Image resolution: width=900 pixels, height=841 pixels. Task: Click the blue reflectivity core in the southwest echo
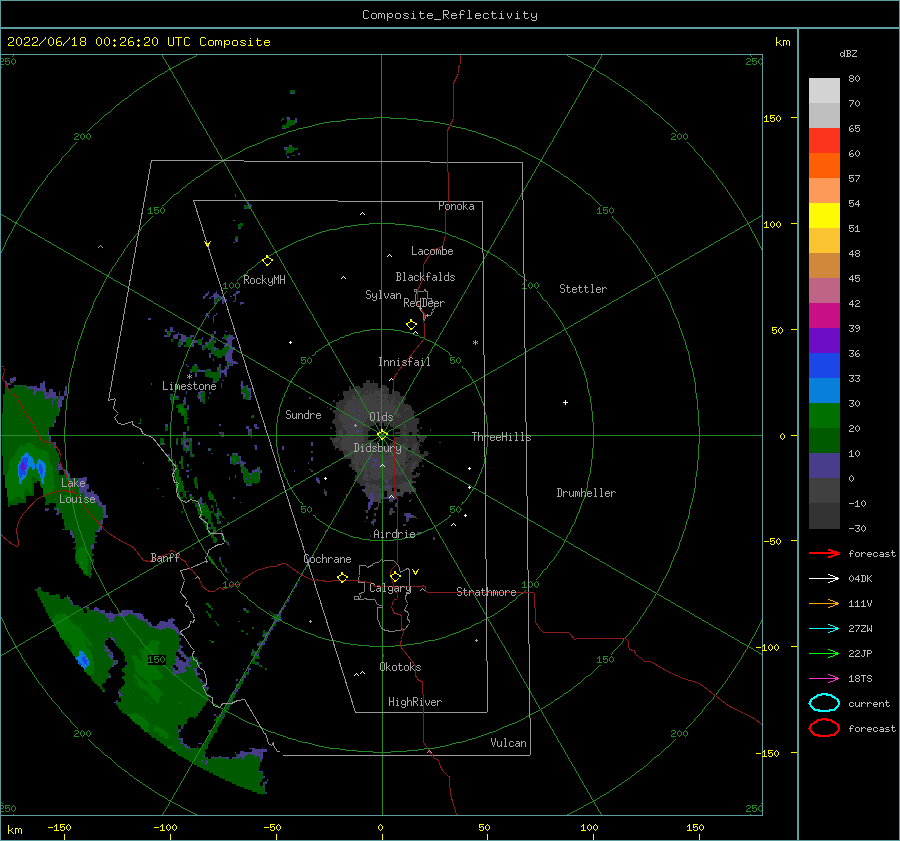[83, 660]
